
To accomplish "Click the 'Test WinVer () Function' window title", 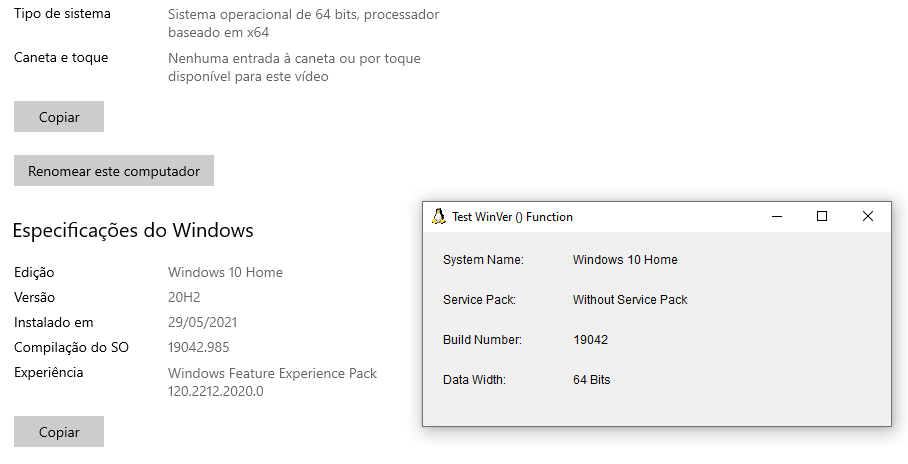I will 512,217.
